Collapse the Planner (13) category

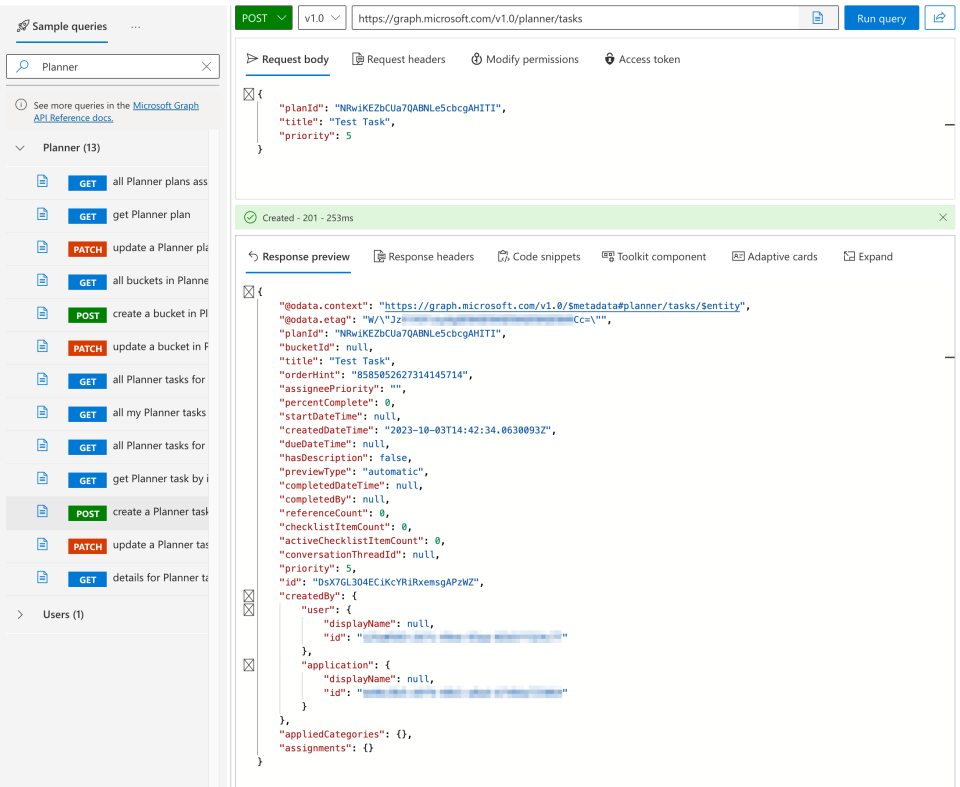[20, 146]
